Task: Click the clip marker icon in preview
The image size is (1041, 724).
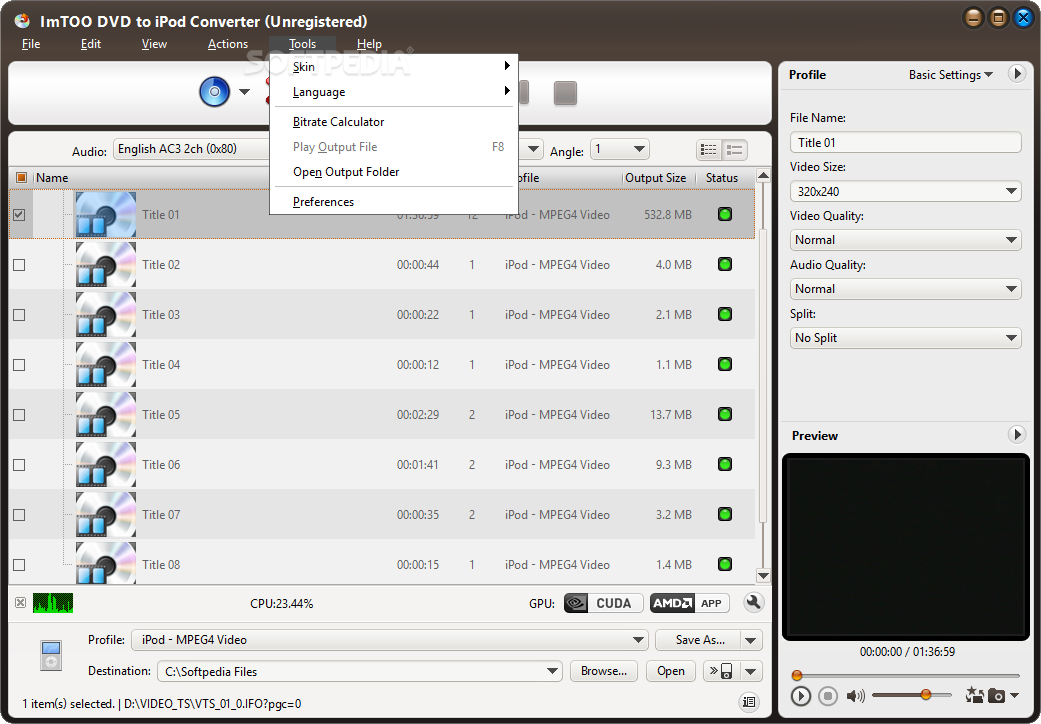Action: coord(975,695)
